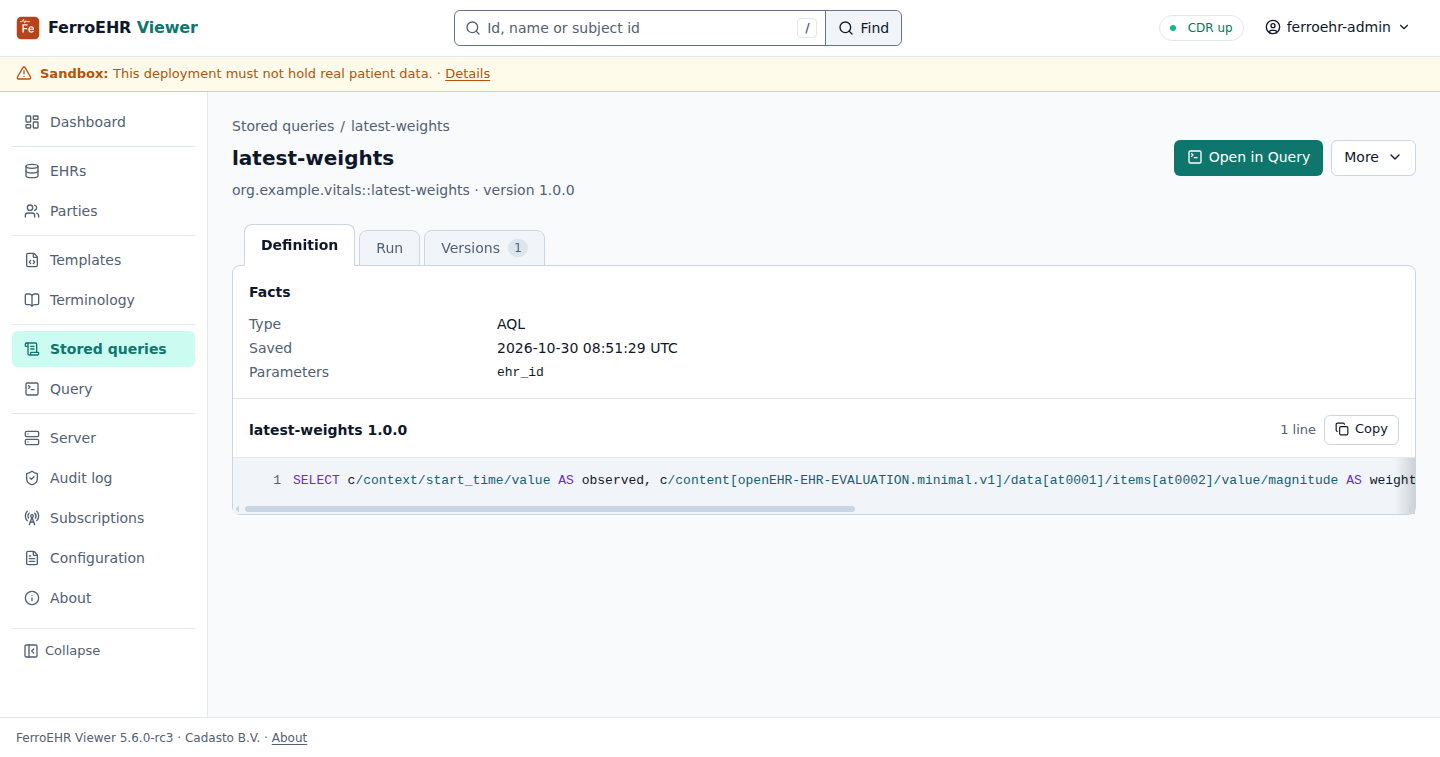
Task: Click the Stored queries scroll icon
Action: 32,349
